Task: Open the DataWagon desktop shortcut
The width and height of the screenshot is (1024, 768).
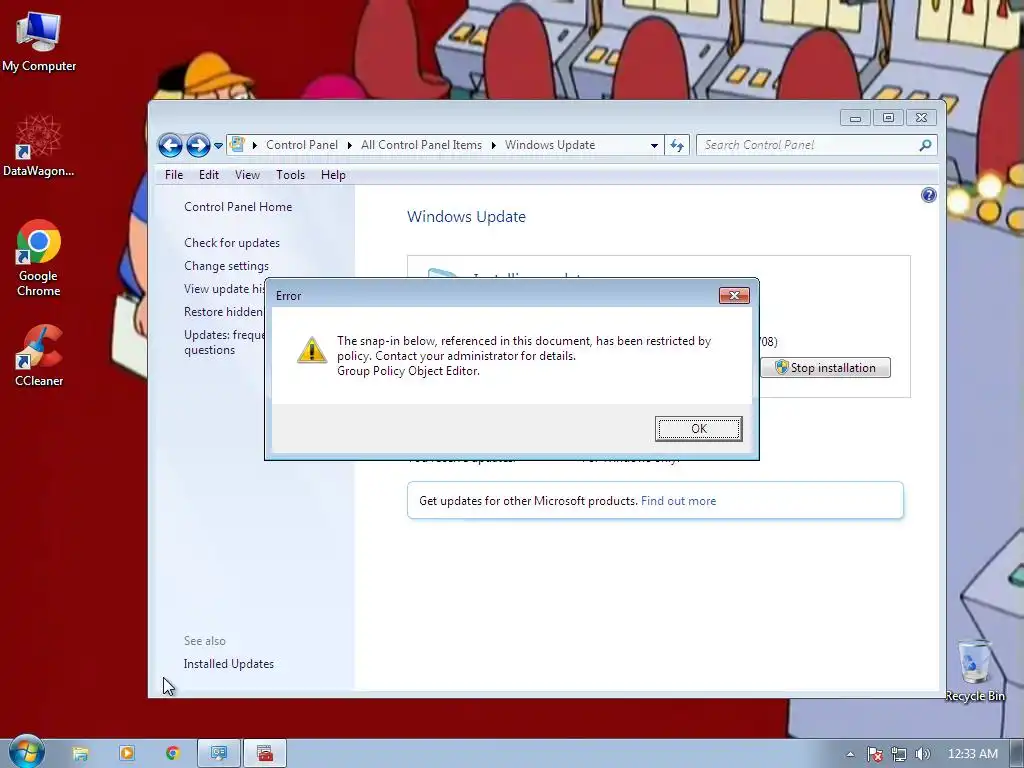Action: (x=39, y=145)
